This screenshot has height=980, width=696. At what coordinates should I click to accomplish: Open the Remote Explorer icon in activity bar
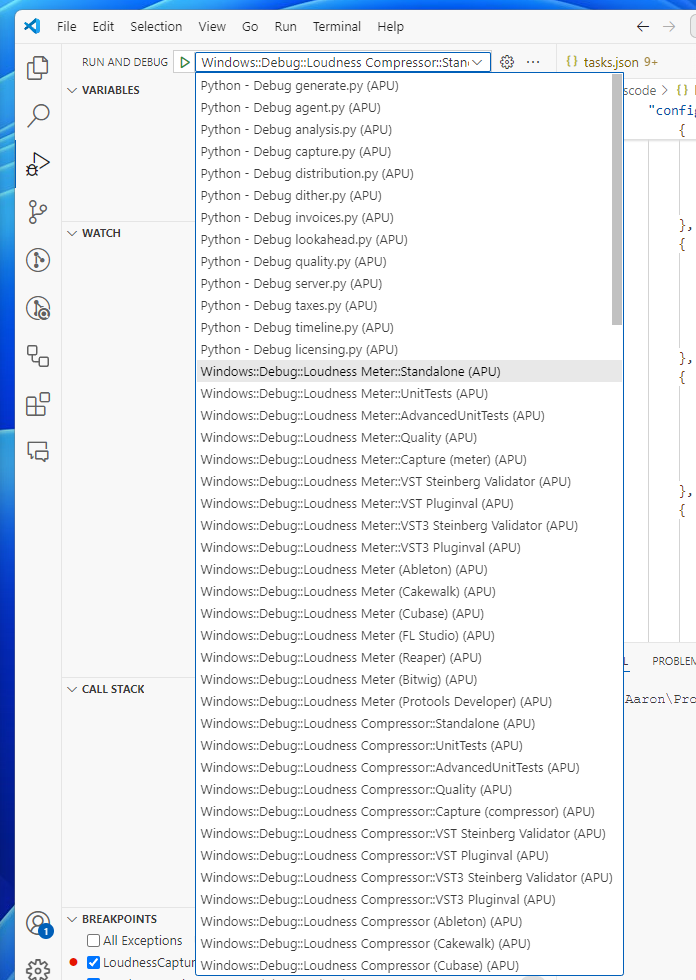click(38, 308)
